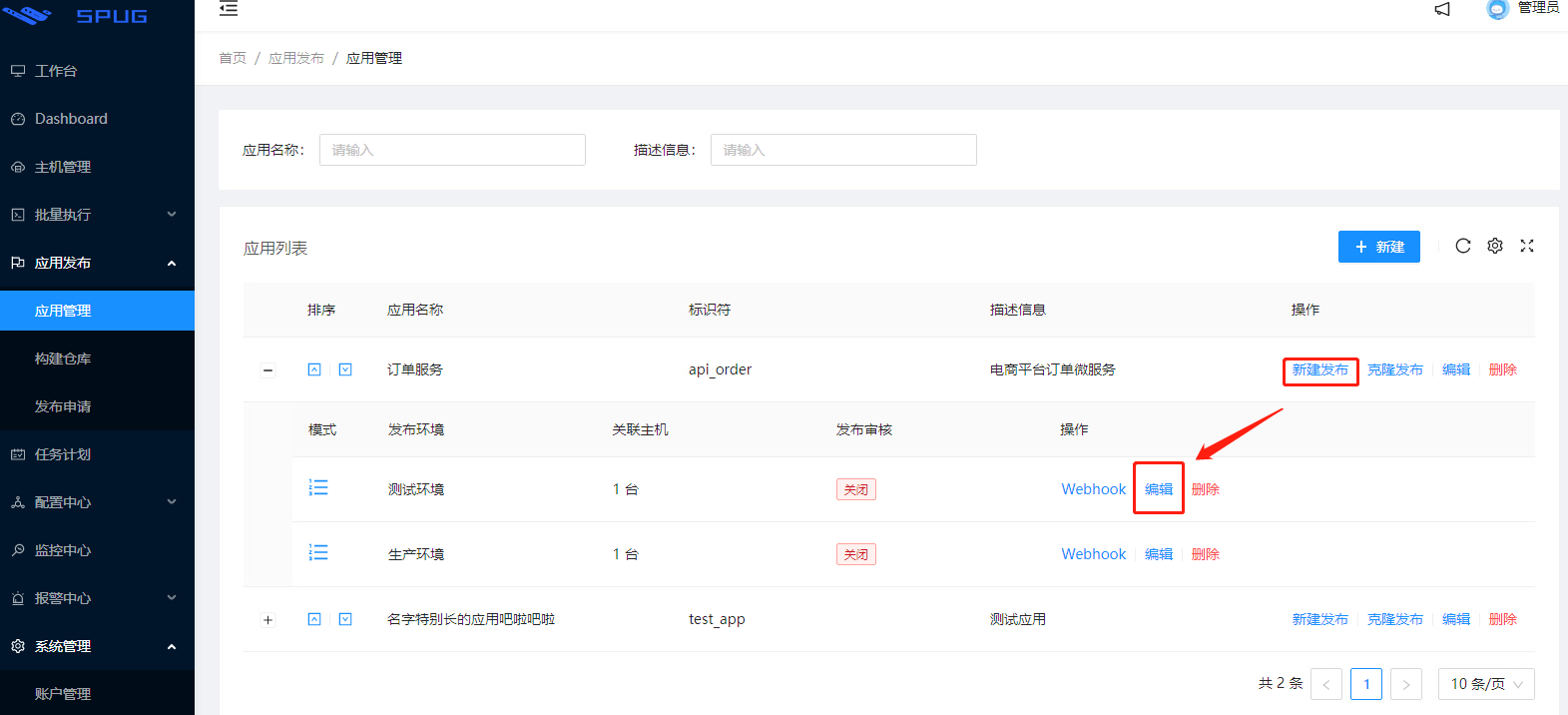The width and height of the screenshot is (1568, 715).
Task: Open 发布申请 in the sidebar
Action: 97,406
